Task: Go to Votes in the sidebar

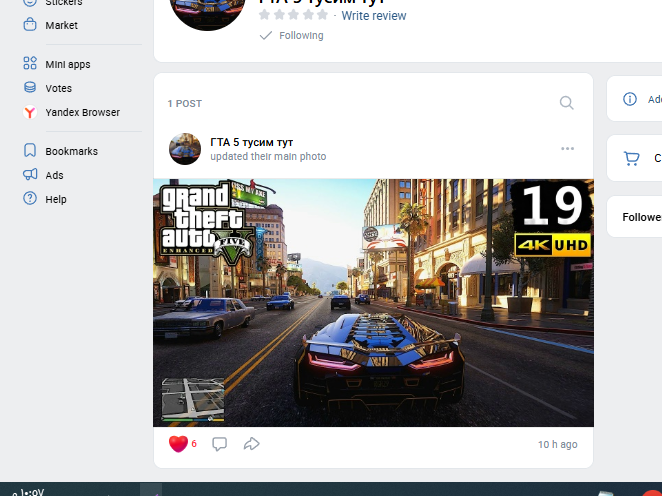Action: point(59,88)
